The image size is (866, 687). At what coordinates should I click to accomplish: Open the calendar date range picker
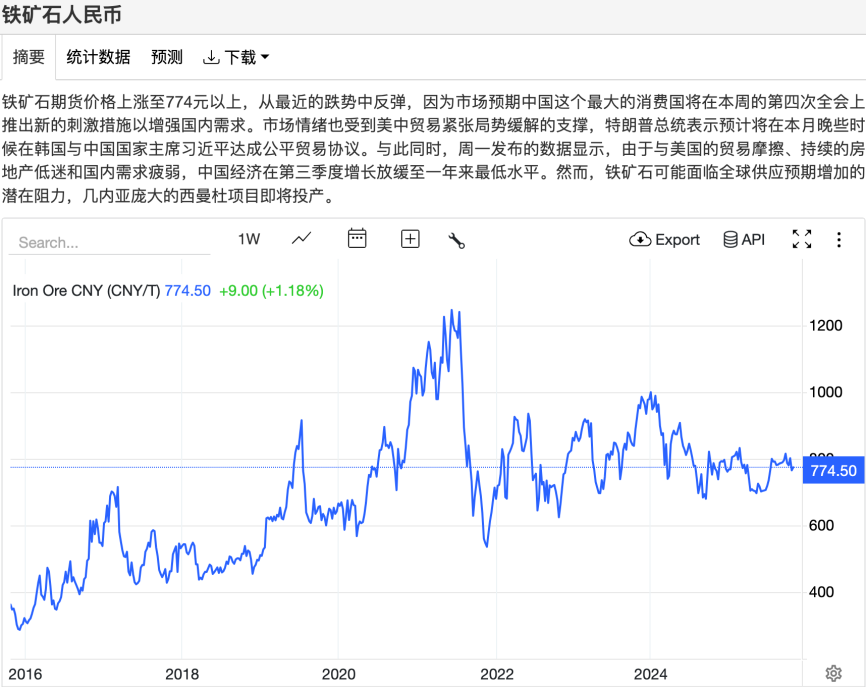tap(357, 239)
